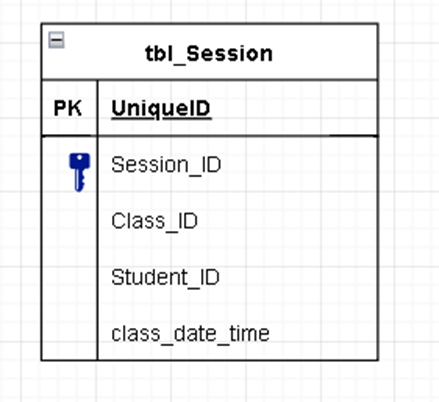Image resolution: width=439 pixels, height=402 pixels.
Task: Click the blue key icon beside Session_ID
Action: pyautogui.click(x=80, y=172)
